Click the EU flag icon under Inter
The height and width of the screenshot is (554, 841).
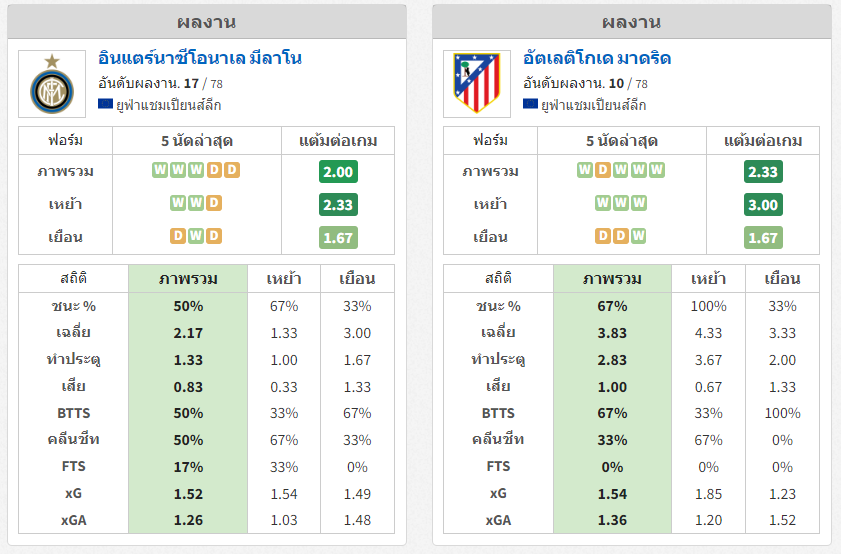pos(105,104)
